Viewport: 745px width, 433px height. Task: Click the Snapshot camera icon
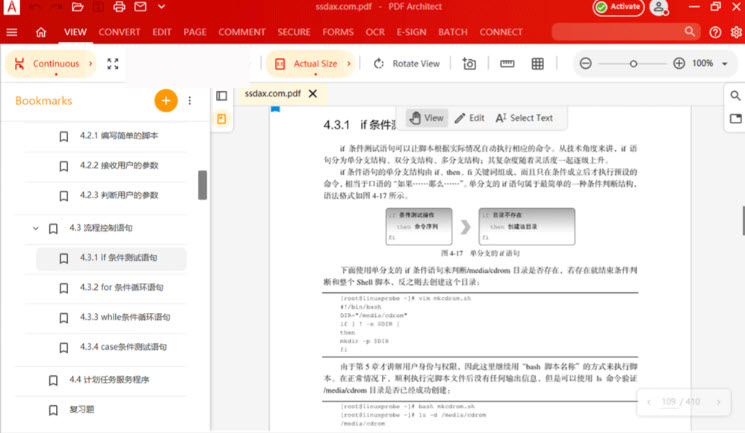pos(469,64)
